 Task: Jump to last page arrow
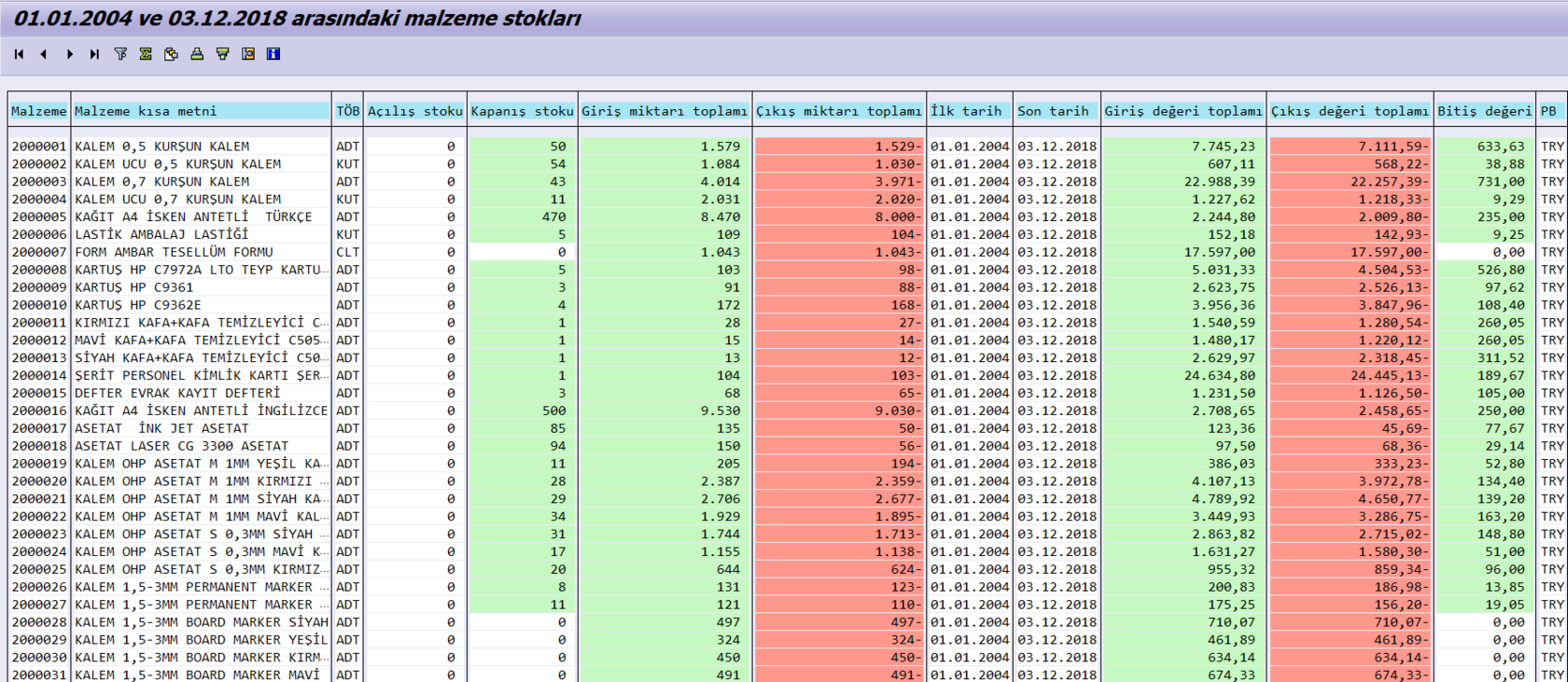[x=94, y=54]
